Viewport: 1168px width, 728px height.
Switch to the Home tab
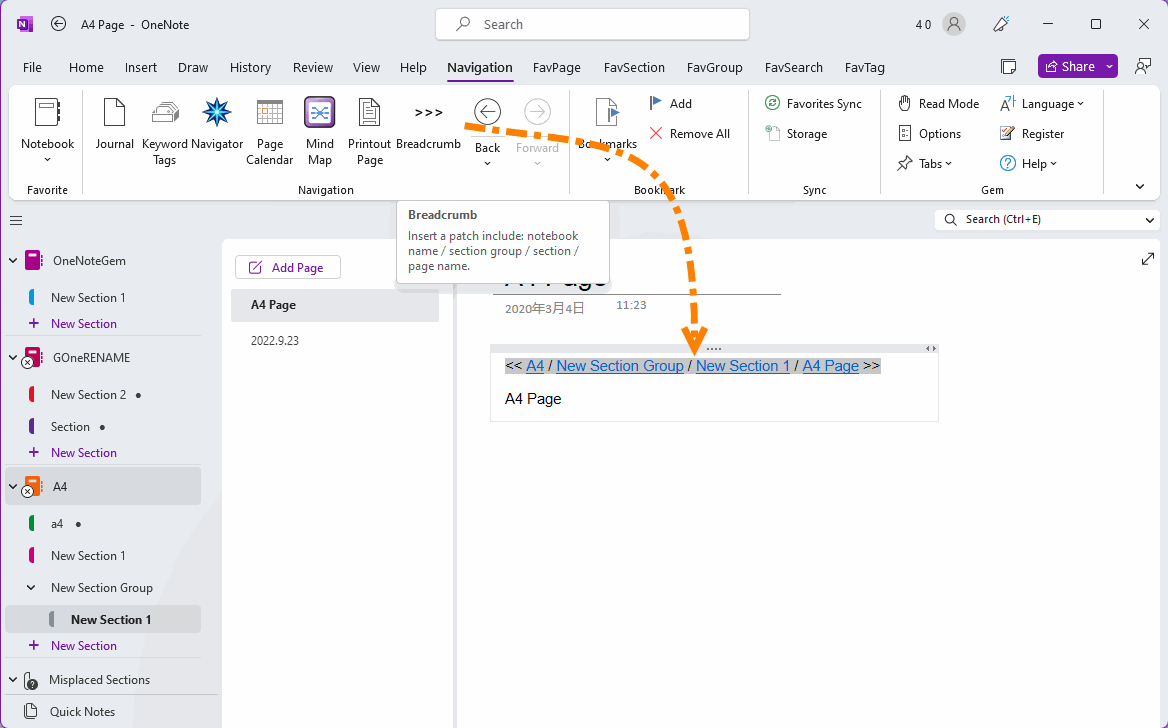click(86, 67)
